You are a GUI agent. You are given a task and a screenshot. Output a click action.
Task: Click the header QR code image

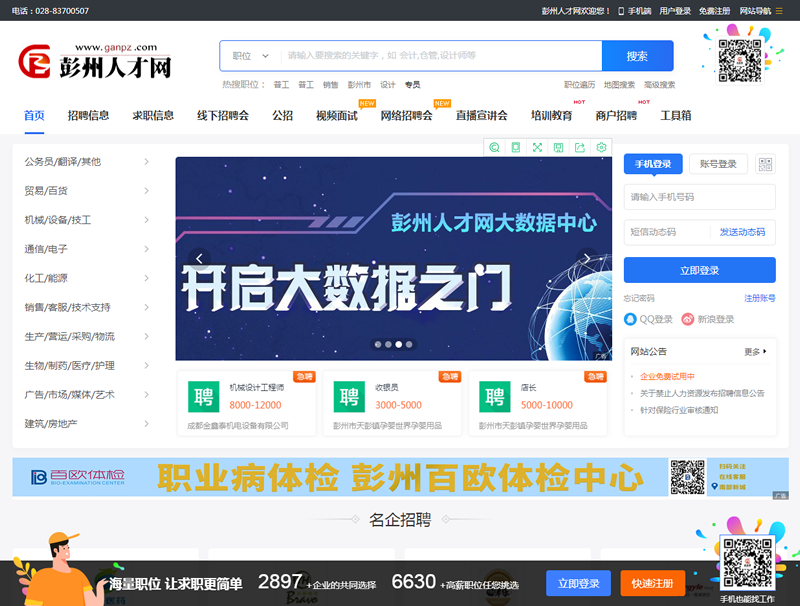tap(740, 60)
